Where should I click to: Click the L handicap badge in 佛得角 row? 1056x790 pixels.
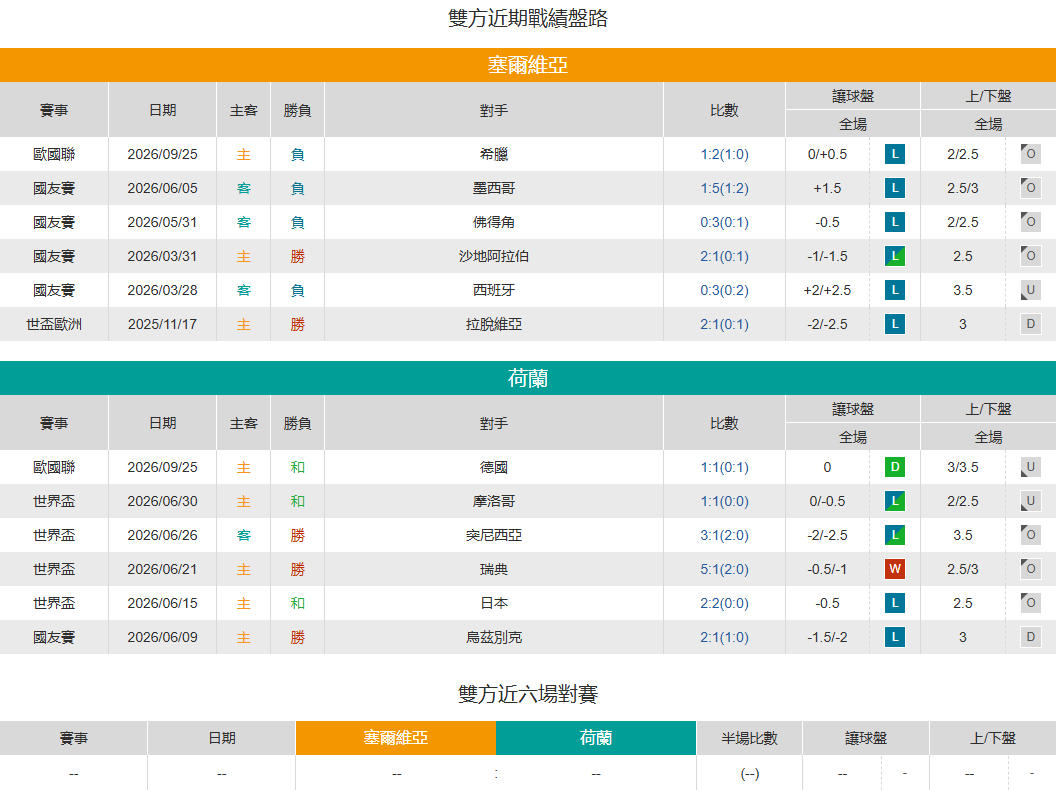[894, 222]
